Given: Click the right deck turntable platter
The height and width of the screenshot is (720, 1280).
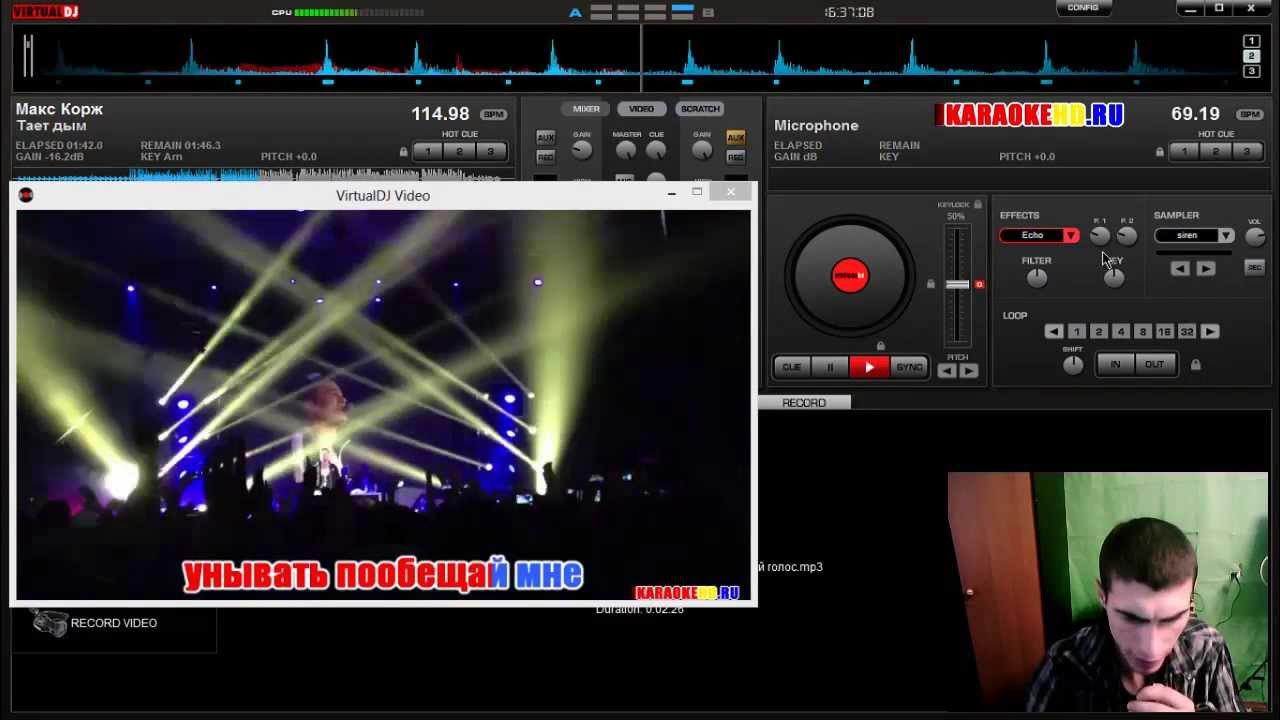Looking at the screenshot, I should pos(849,275).
